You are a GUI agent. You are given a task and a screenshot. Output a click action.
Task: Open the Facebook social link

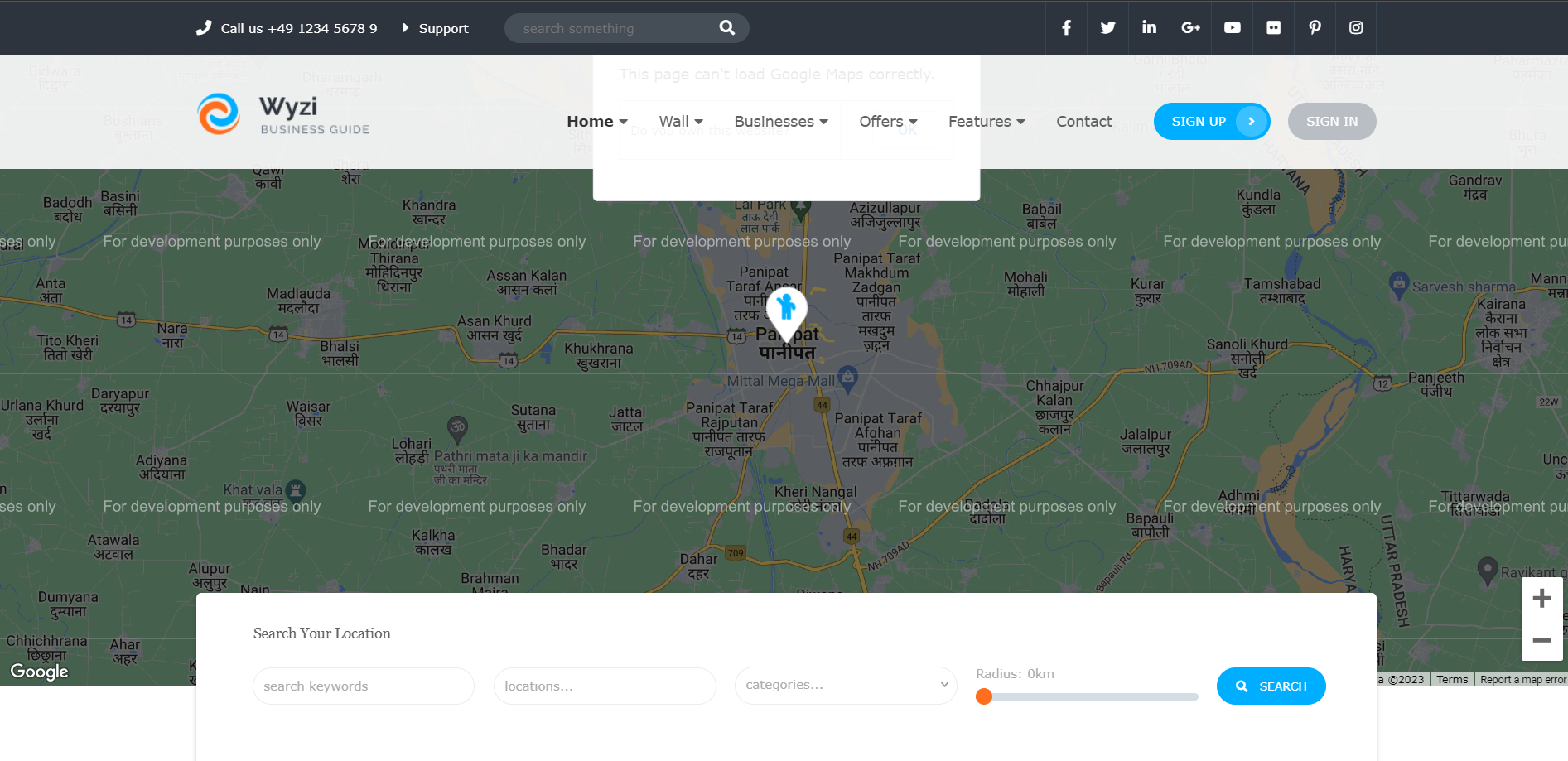click(1066, 28)
